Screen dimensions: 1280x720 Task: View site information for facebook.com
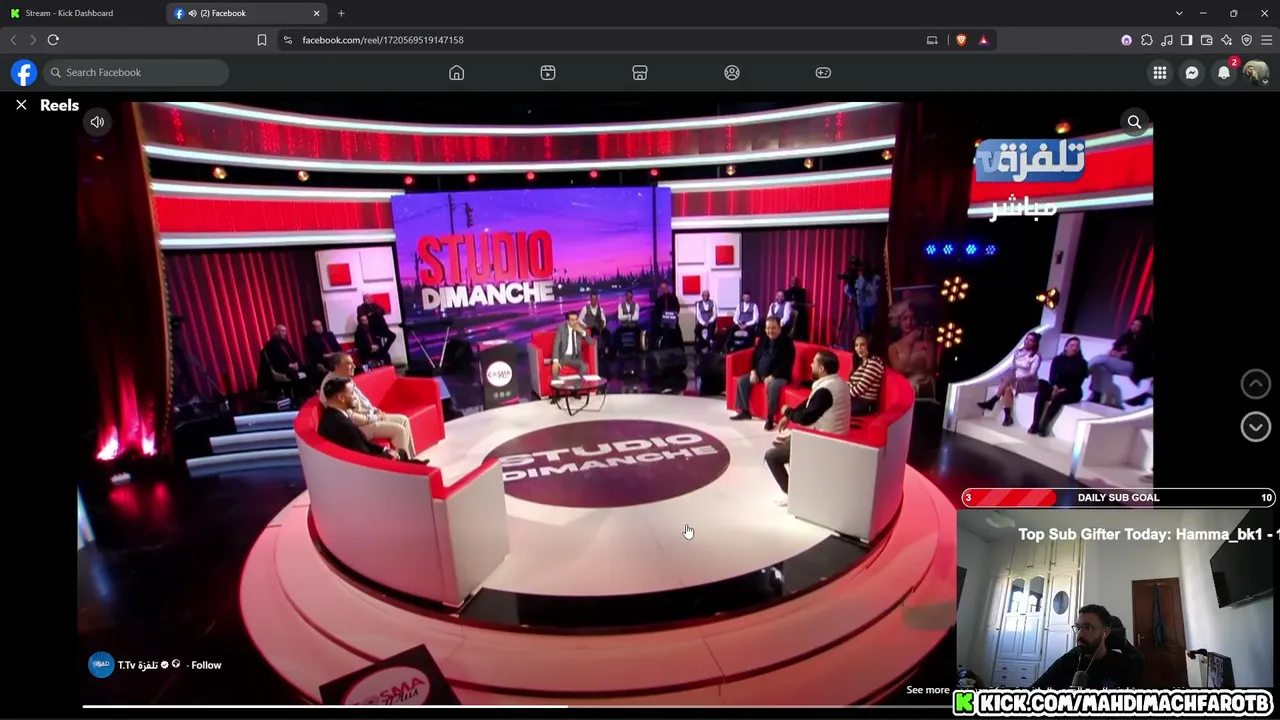(x=288, y=40)
